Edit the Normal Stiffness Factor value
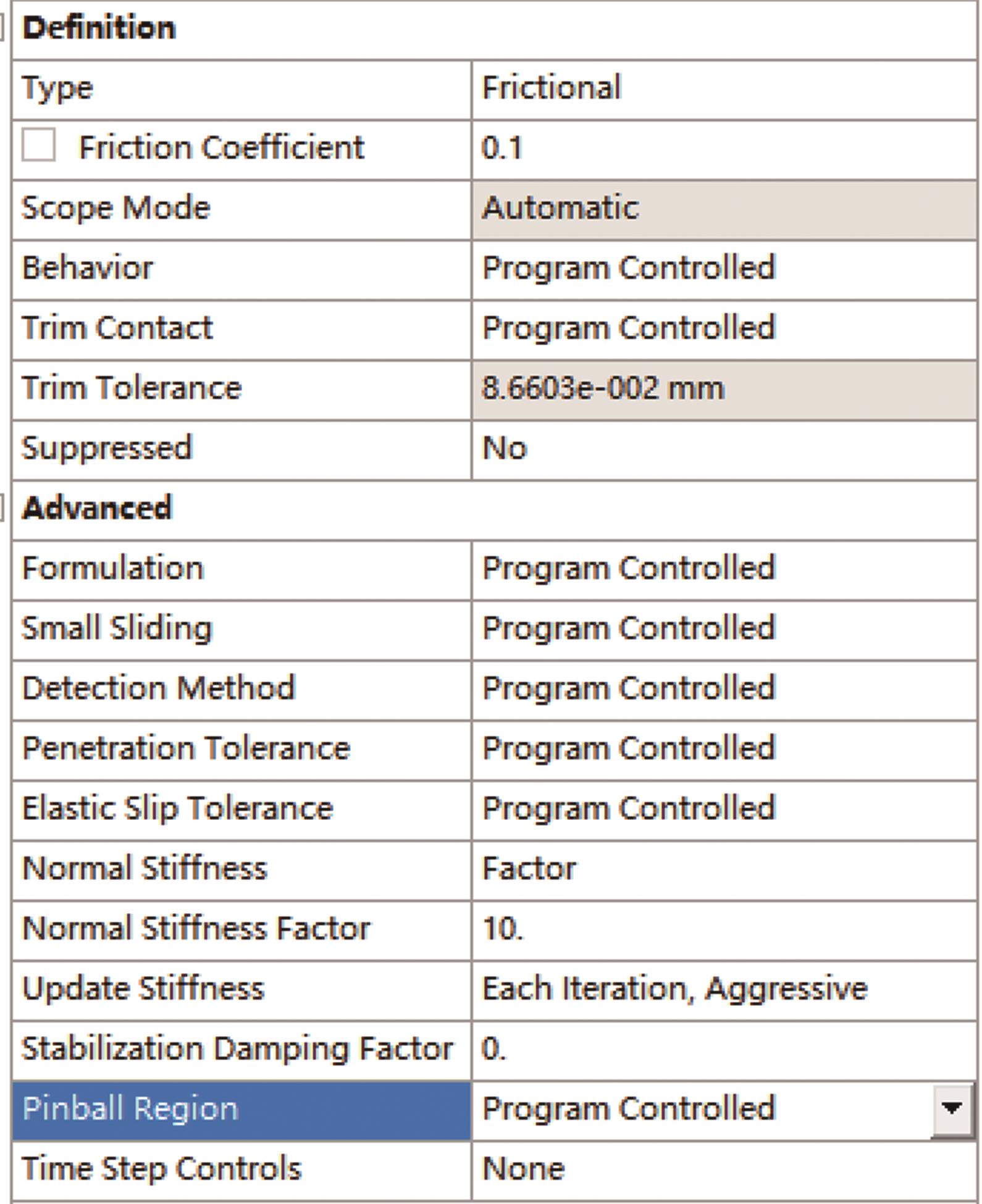The image size is (982, 1204). (x=723, y=928)
